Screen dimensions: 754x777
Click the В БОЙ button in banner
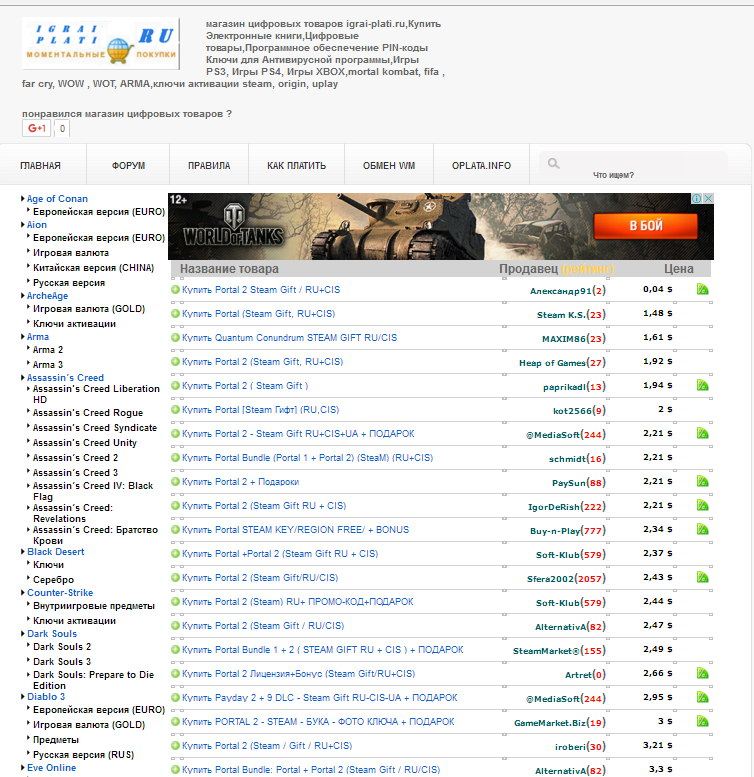pos(646,226)
